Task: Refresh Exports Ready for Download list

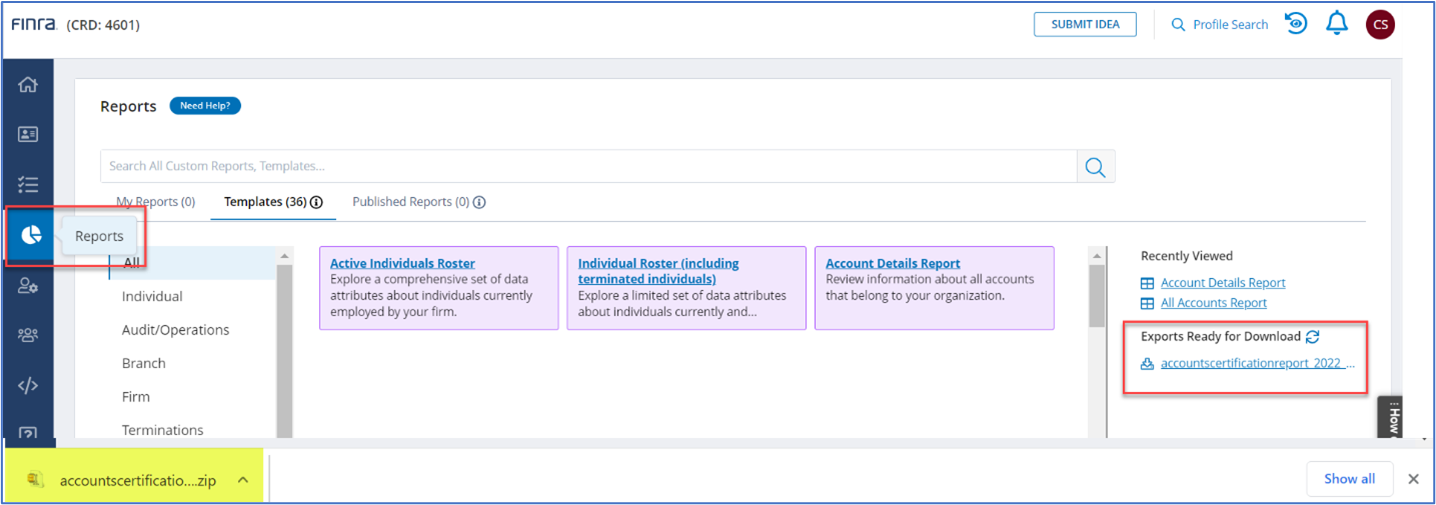Action: click(1313, 337)
